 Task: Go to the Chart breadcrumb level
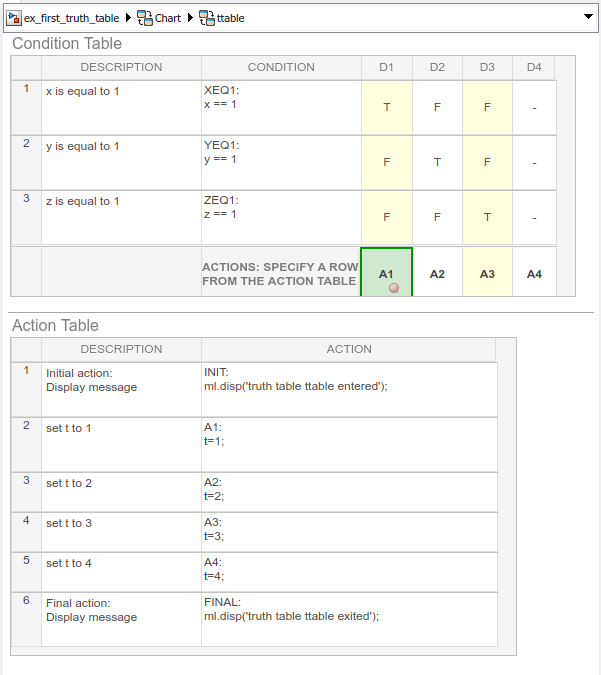tap(168, 18)
